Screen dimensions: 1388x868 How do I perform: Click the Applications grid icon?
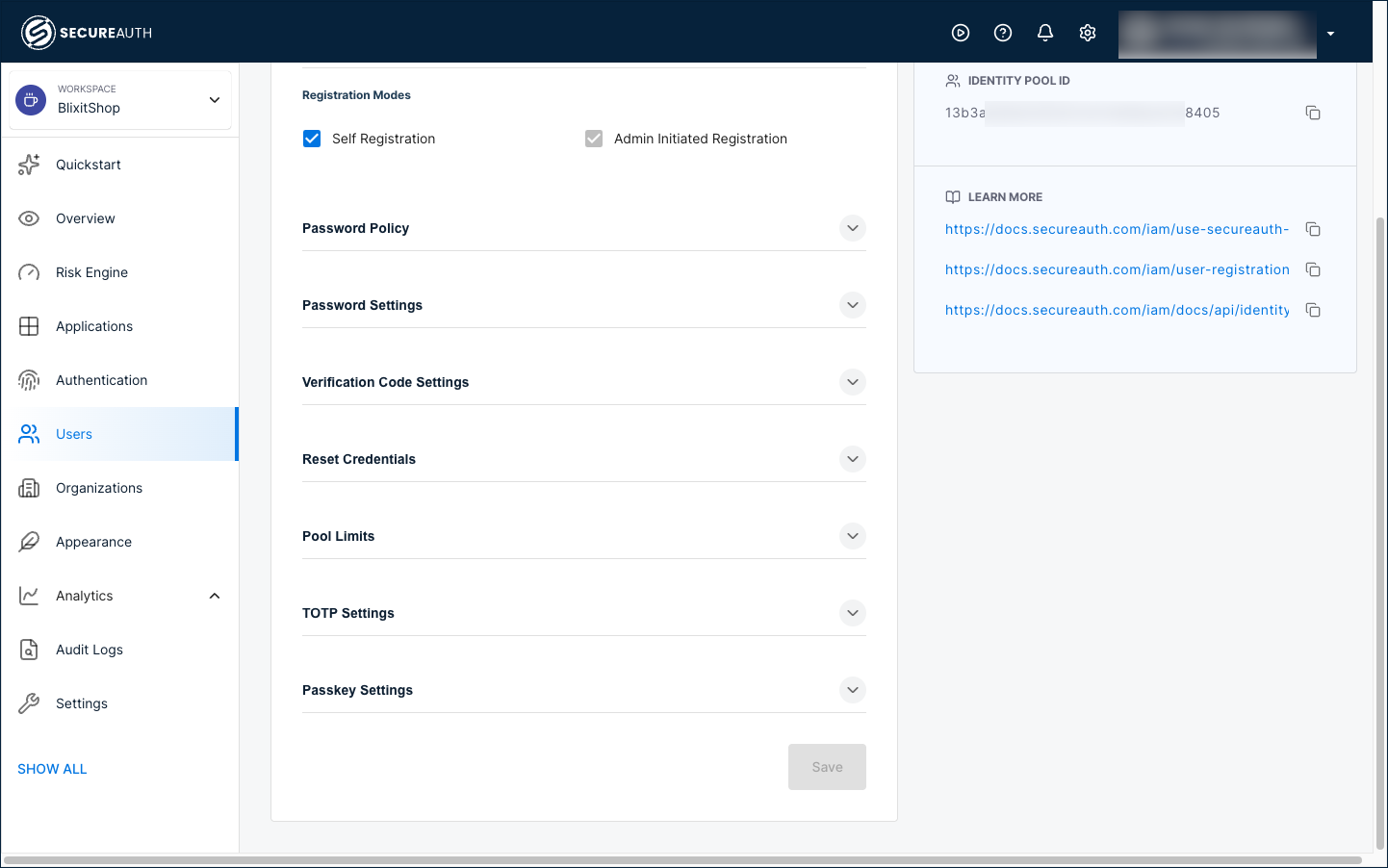point(29,326)
